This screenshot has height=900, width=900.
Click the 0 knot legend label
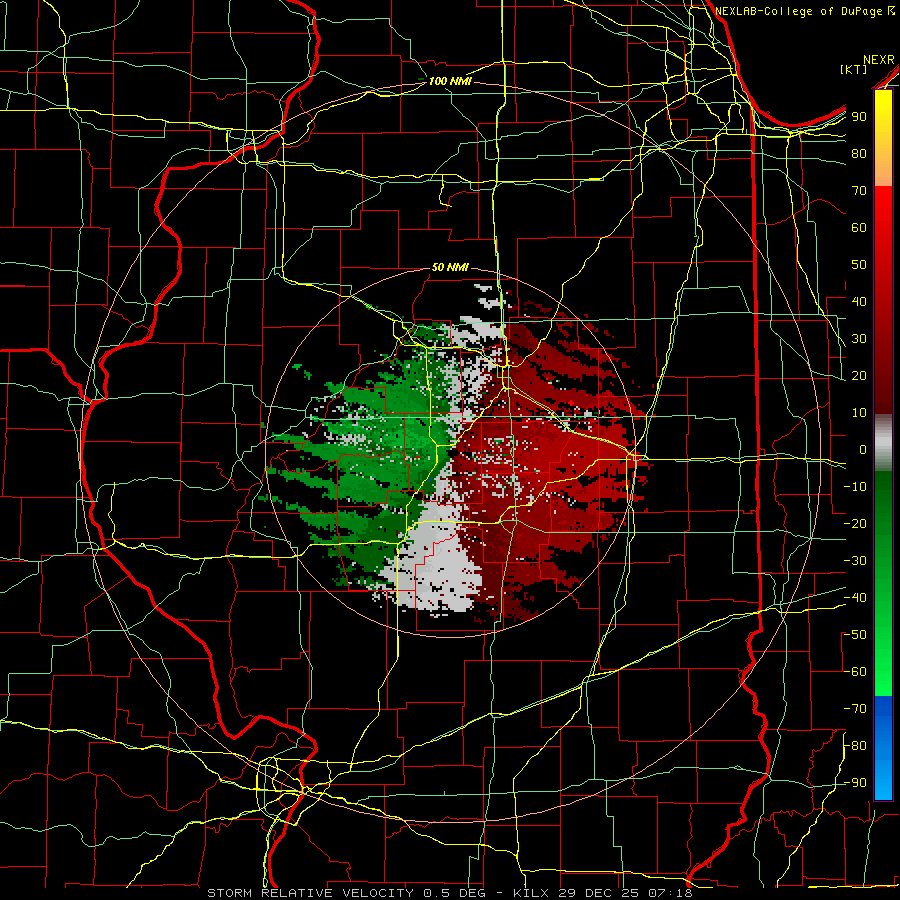tap(863, 450)
